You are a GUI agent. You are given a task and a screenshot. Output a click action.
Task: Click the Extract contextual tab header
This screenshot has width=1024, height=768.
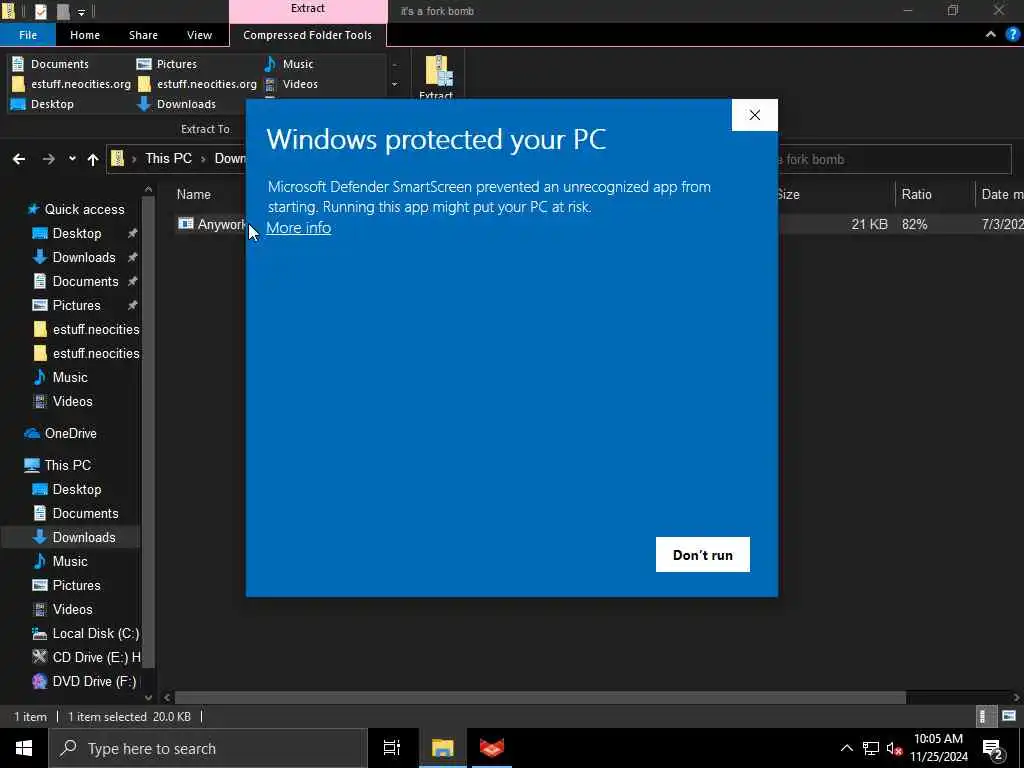tap(308, 11)
